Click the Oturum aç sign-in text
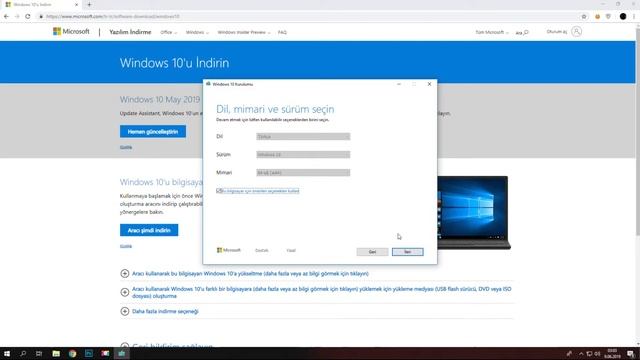The image size is (640, 360). tap(557, 32)
